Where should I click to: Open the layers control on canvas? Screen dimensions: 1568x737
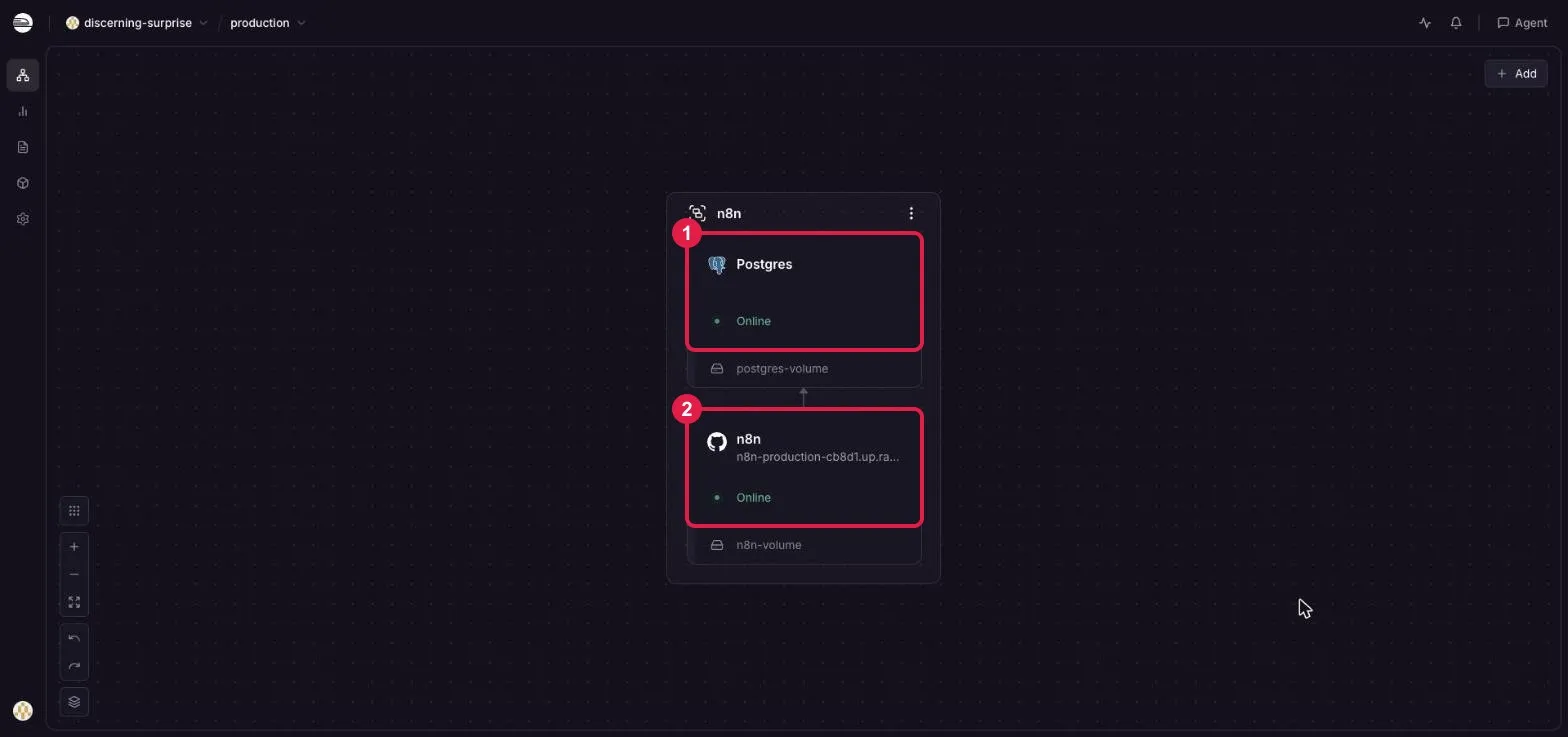click(74, 702)
